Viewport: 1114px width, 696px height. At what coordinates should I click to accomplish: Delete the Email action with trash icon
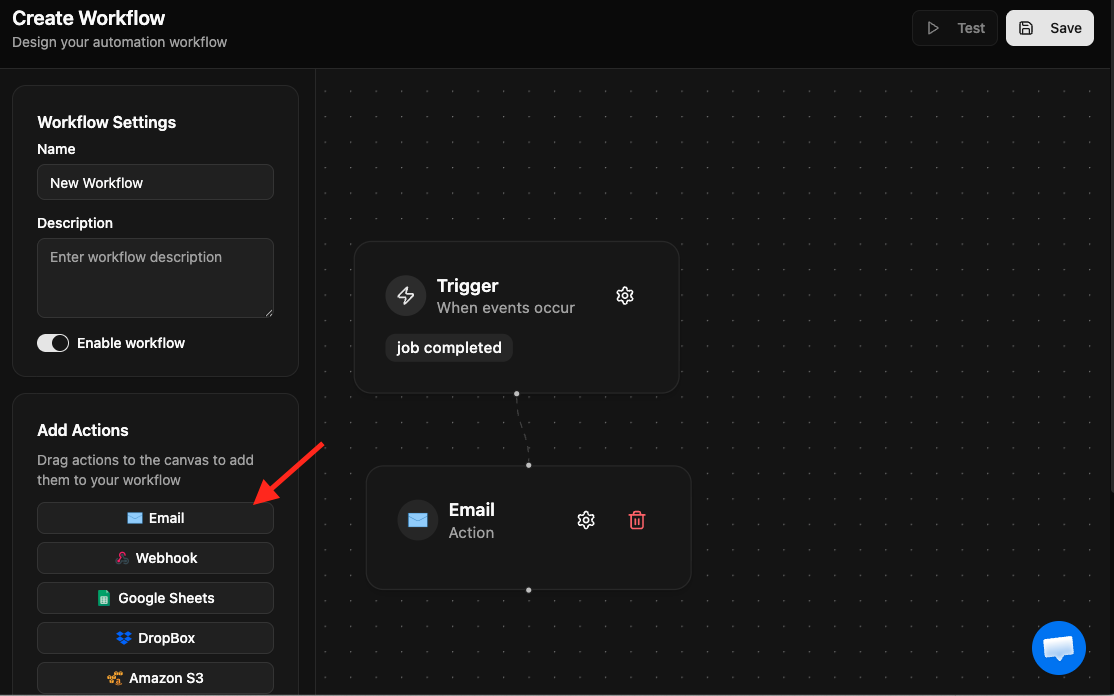click(637, 520)
